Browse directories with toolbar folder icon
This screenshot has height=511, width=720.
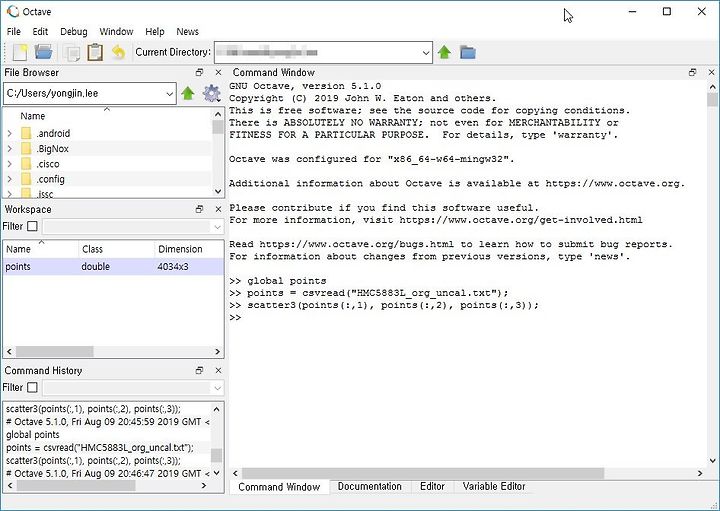467,52
